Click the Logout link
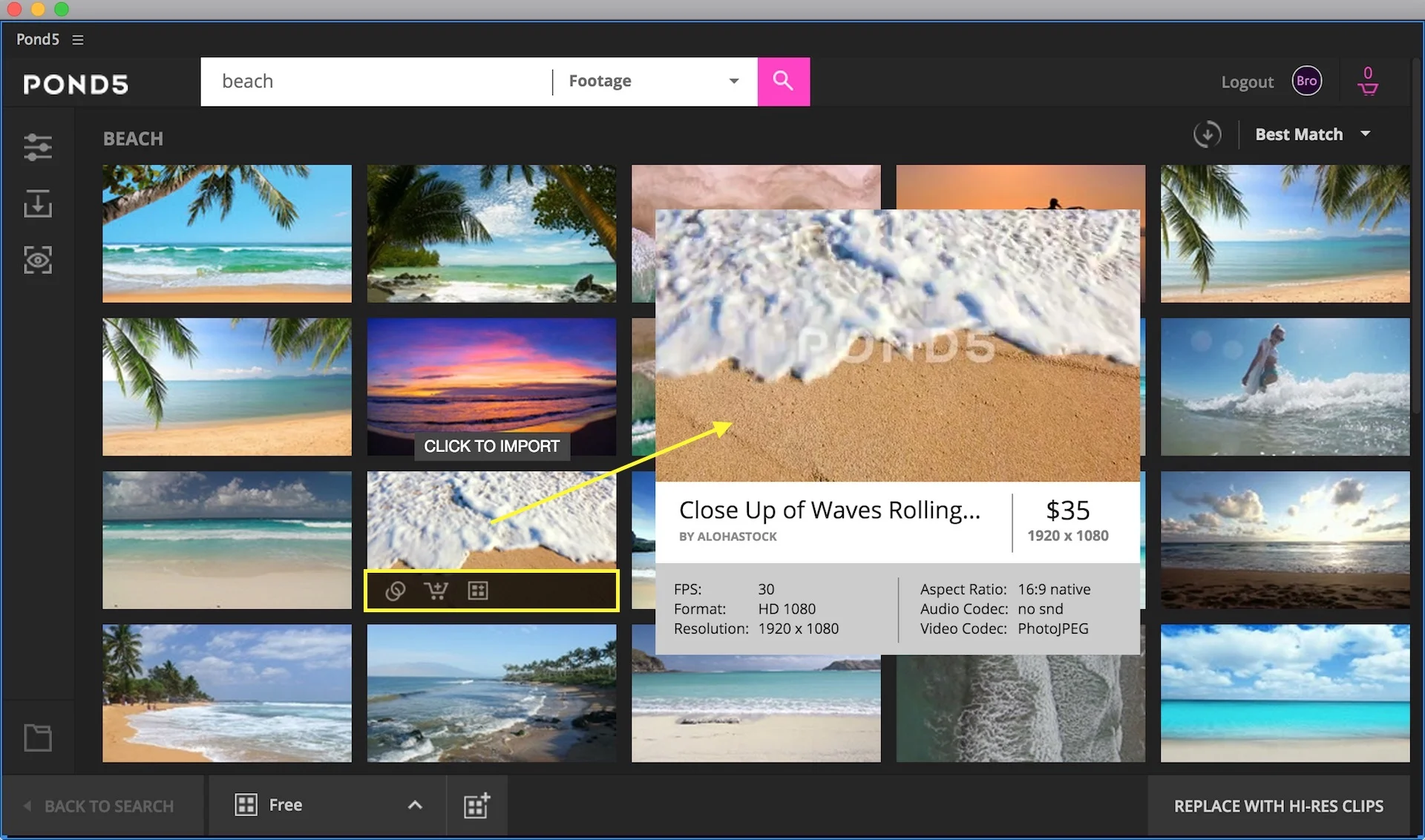 1247,82
